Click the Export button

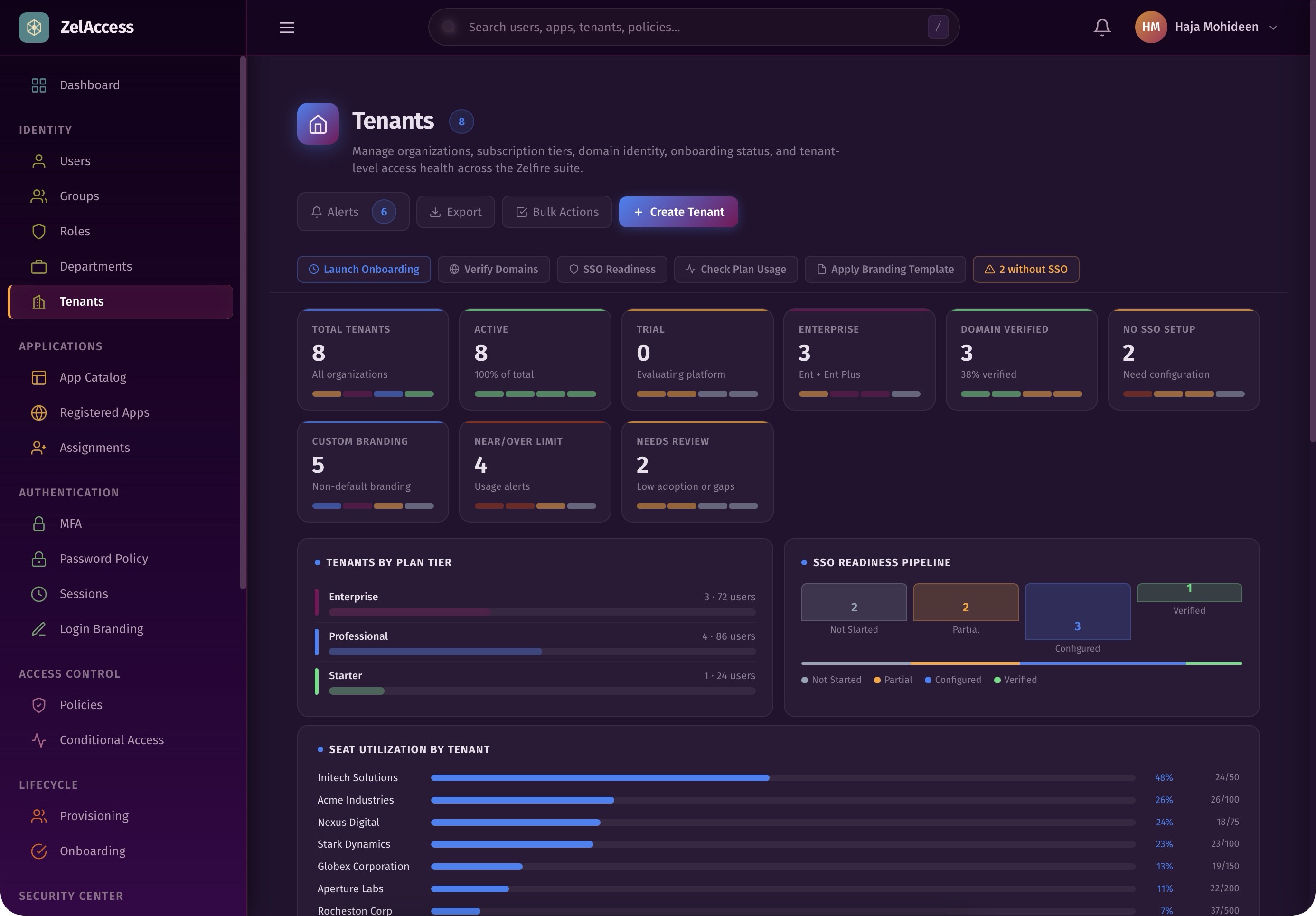point(456,212)
